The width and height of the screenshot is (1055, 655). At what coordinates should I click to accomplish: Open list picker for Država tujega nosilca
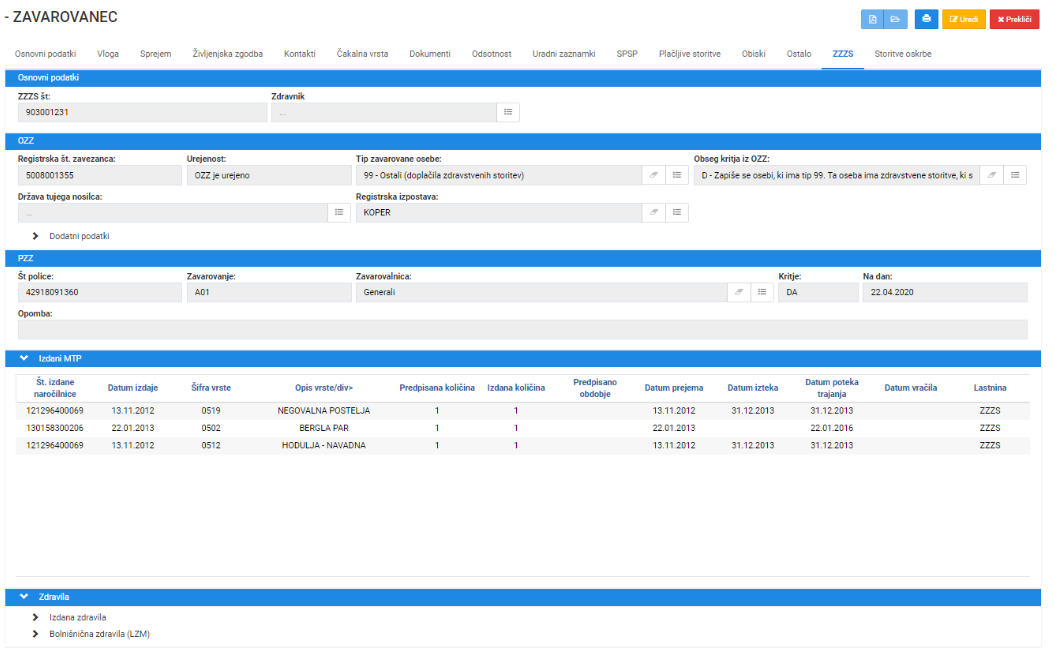pyautogui.click(x=339, y=212)
